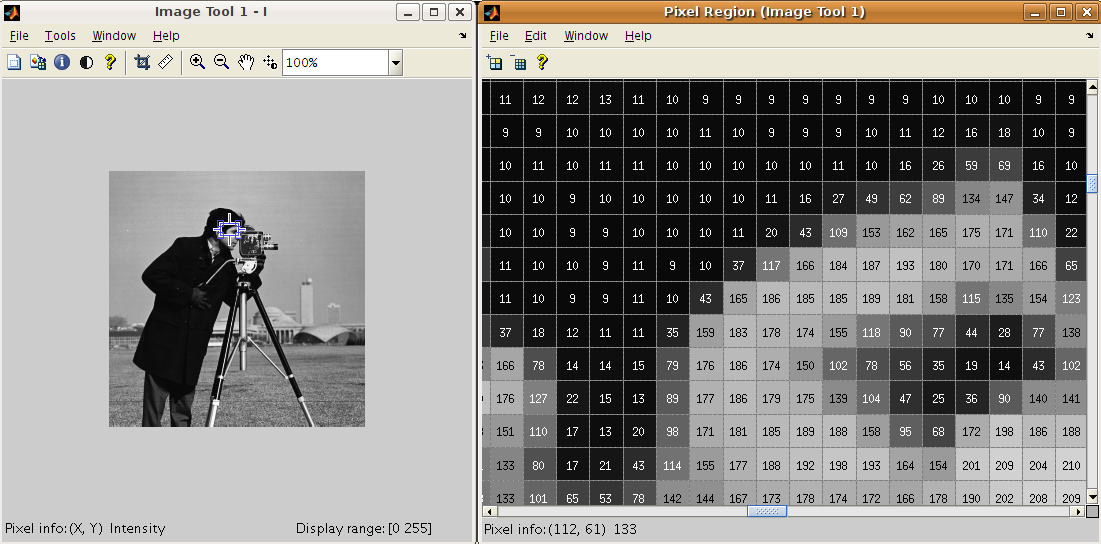Click the pixel cell with value 159
Viewport: 1101px width, 544px height.
pyautogui.click(x=705, y=332)
